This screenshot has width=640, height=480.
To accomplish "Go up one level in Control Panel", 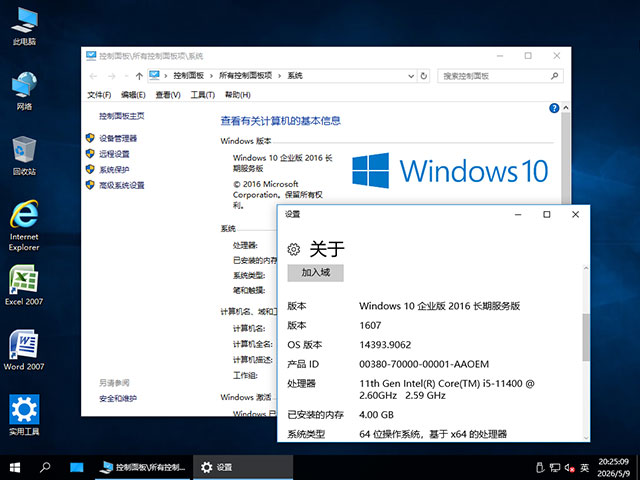I will (139, 76).
